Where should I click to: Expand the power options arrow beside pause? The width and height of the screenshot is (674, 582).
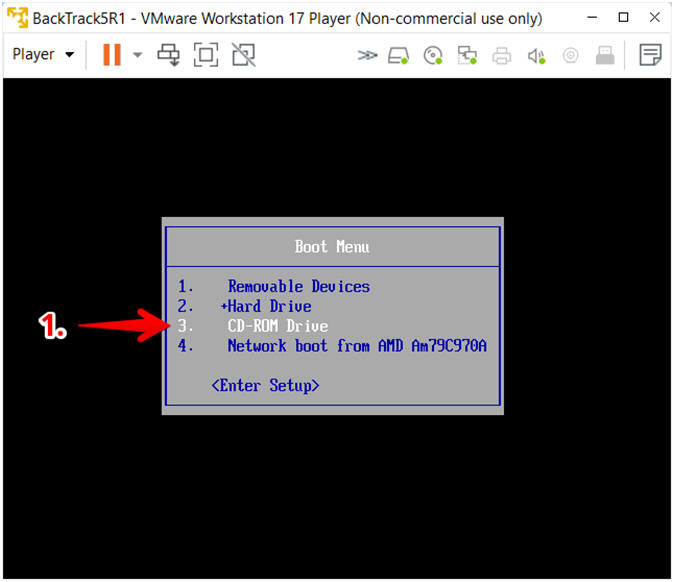click(x=138, y=55)
